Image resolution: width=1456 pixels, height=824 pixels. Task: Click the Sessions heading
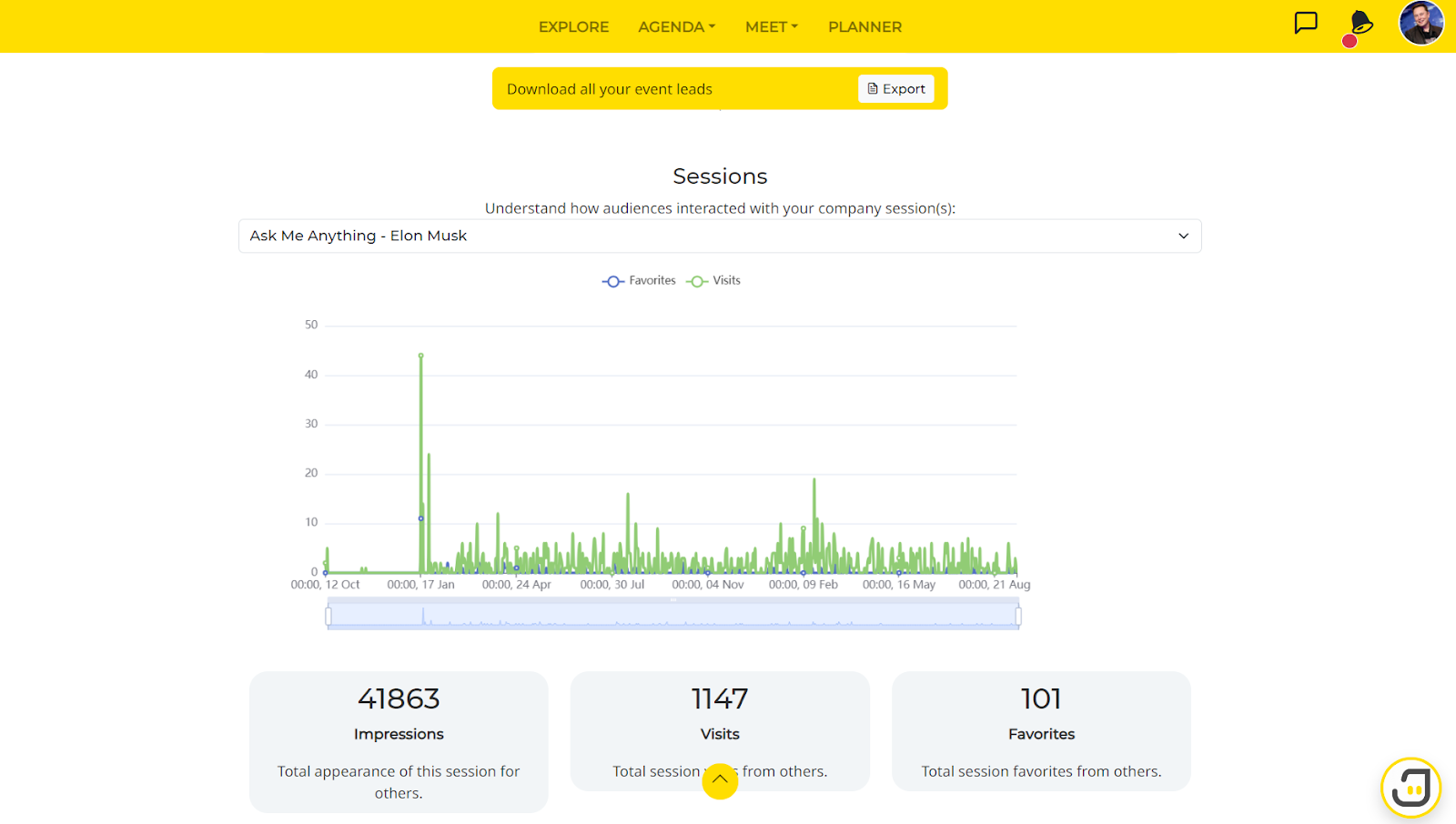pos(720,176)
